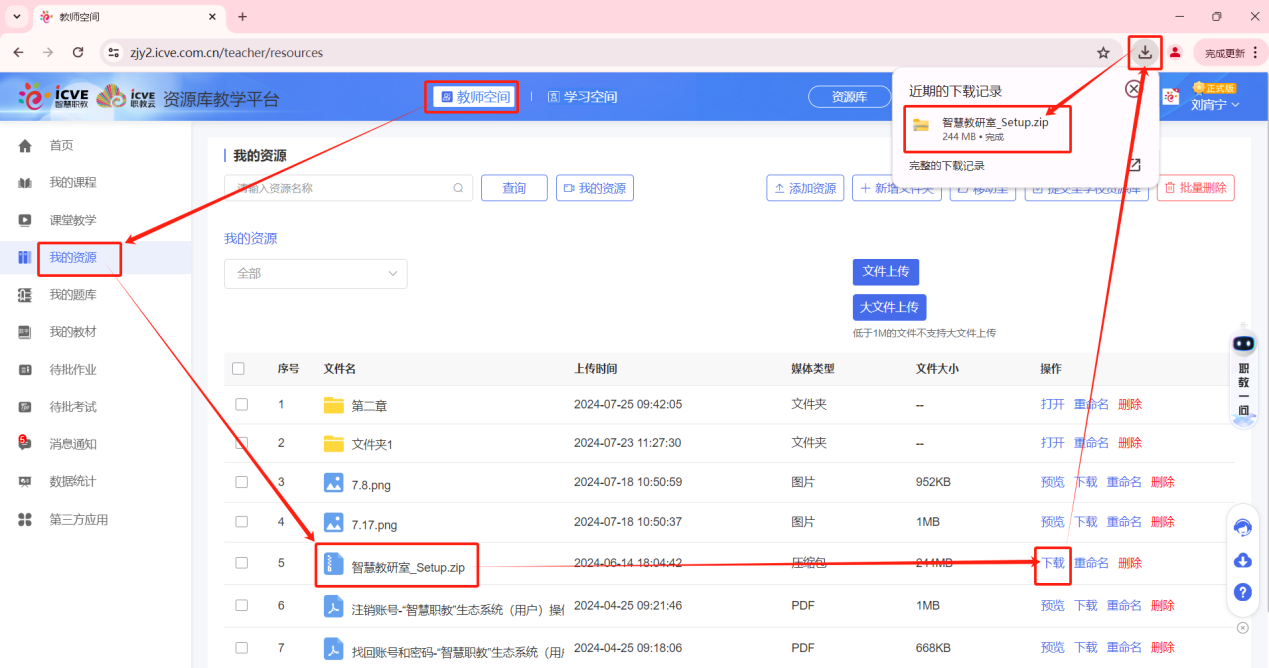
Task: Click 下载 link for 智慧教研室_Setup.zip
Action: (x=1053, y=563)
